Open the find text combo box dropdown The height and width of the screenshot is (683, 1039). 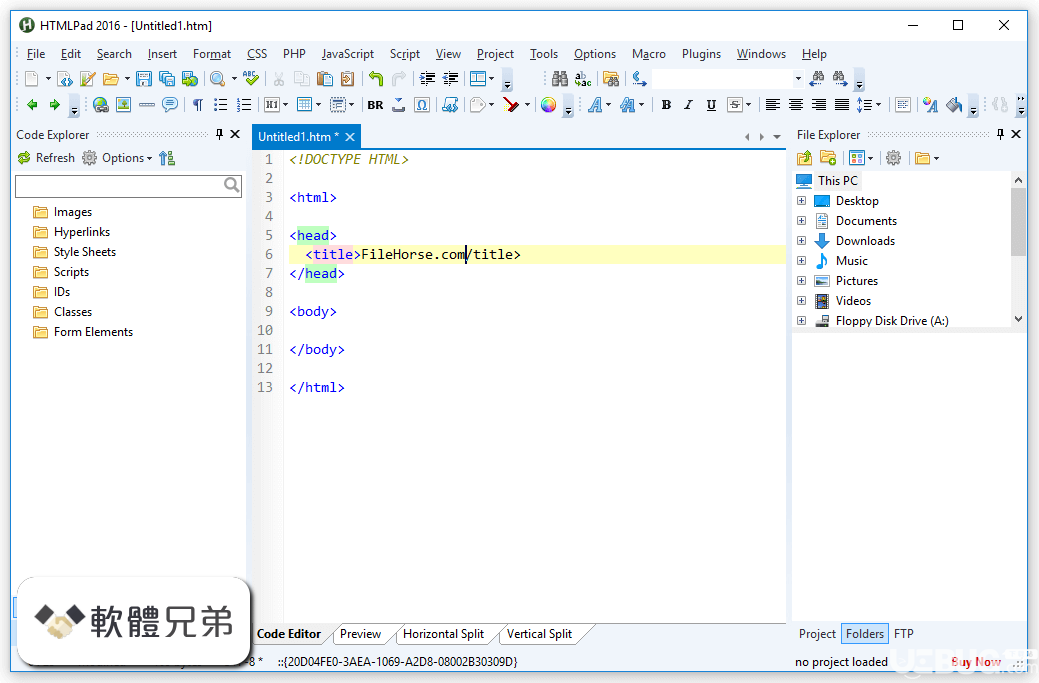tap(798, 79)
